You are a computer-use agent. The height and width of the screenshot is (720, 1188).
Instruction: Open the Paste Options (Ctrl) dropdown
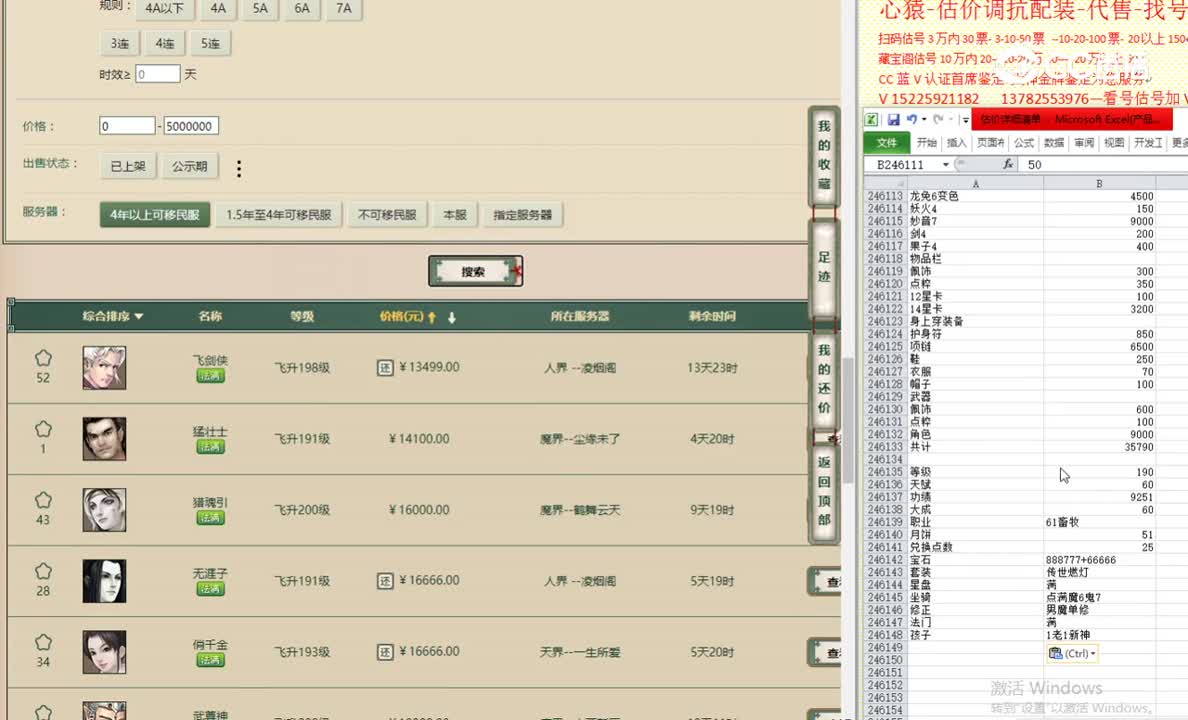[1072, 653]
